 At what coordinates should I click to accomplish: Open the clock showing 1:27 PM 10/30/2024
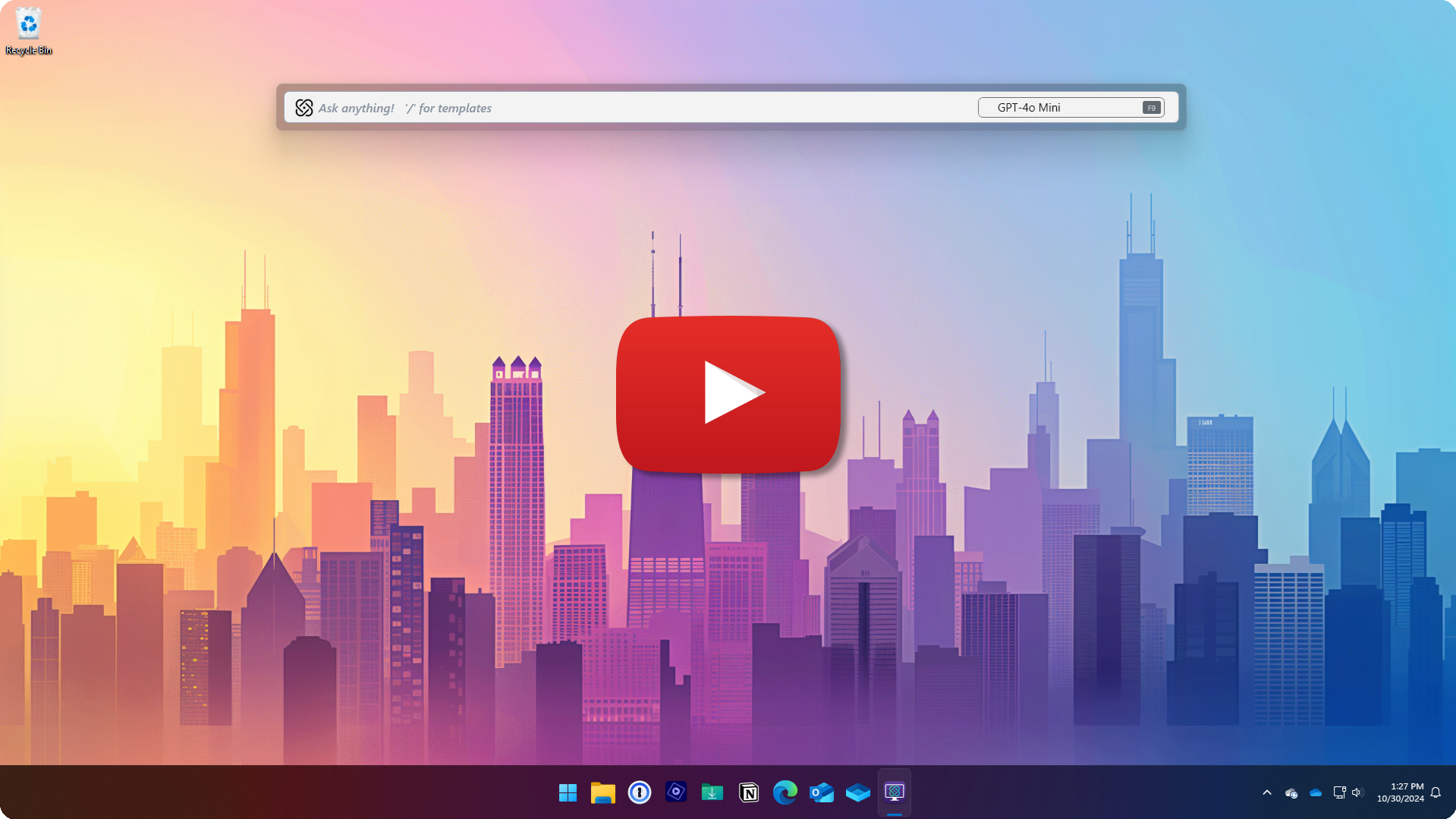[1401, 792]
